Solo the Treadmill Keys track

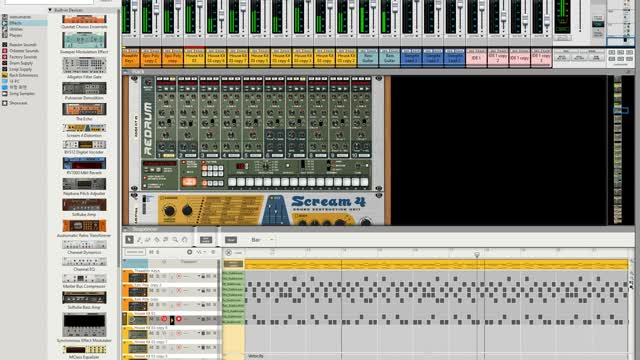tap(157, 276)
